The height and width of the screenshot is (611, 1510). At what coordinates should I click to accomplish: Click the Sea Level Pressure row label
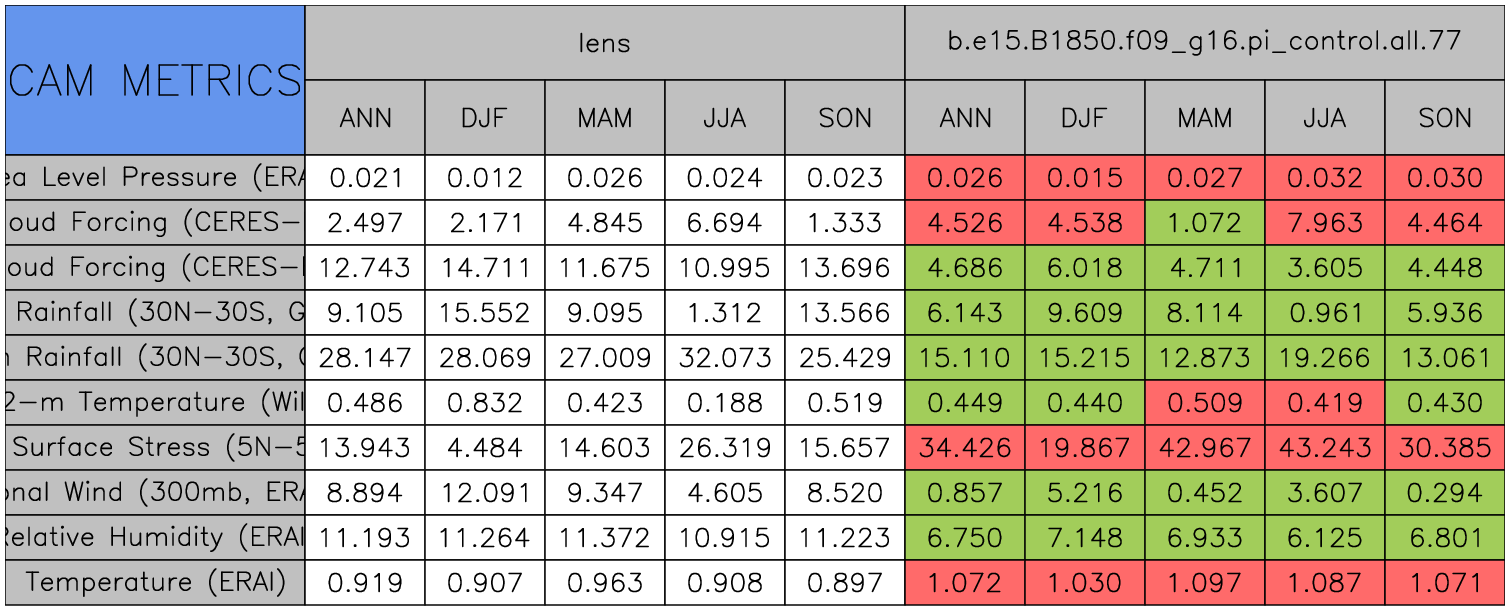[155, 177]
